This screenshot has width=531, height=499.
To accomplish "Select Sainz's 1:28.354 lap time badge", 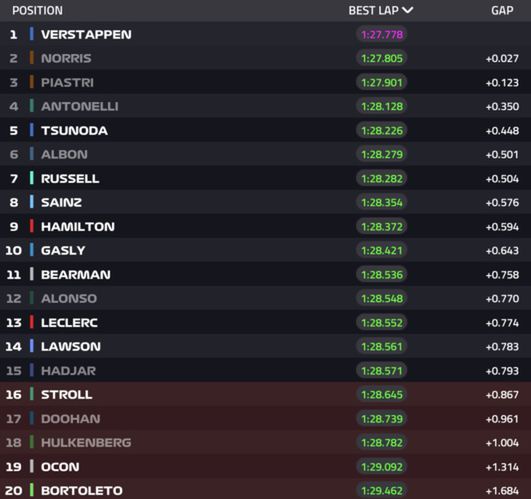I will [382, 202].
